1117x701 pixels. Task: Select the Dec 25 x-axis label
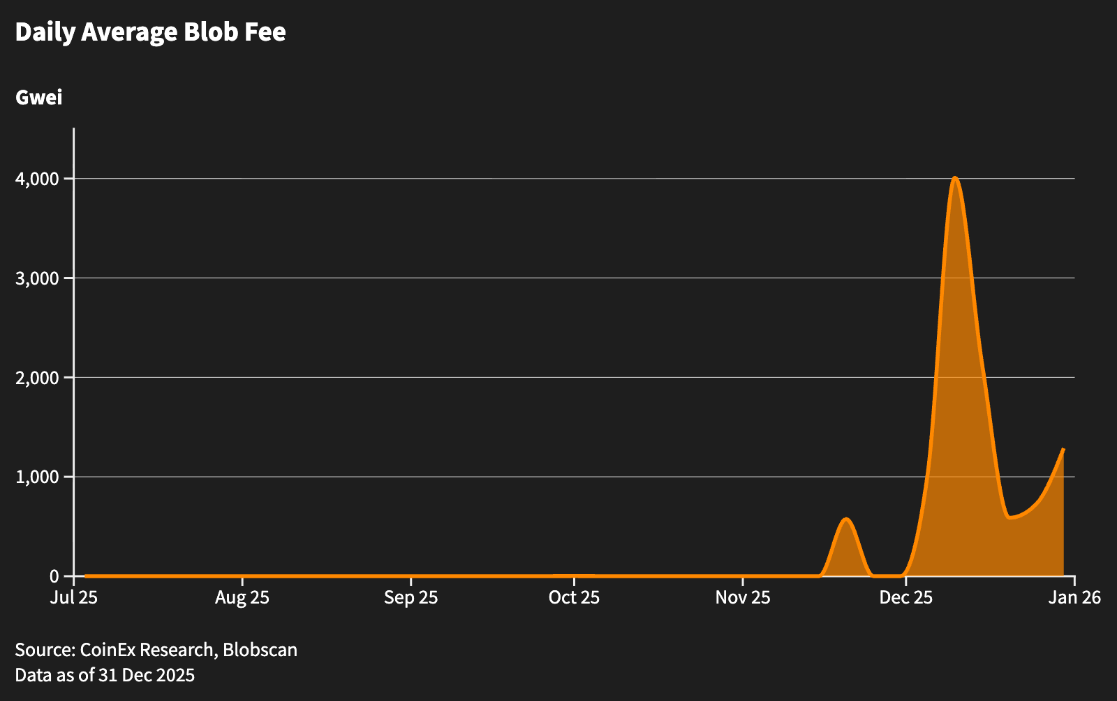click(906, 599)
